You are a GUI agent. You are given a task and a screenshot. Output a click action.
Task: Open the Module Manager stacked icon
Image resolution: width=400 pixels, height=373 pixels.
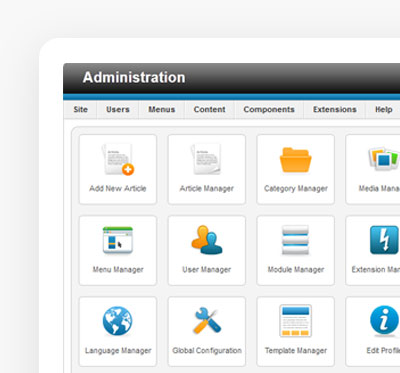295,240
